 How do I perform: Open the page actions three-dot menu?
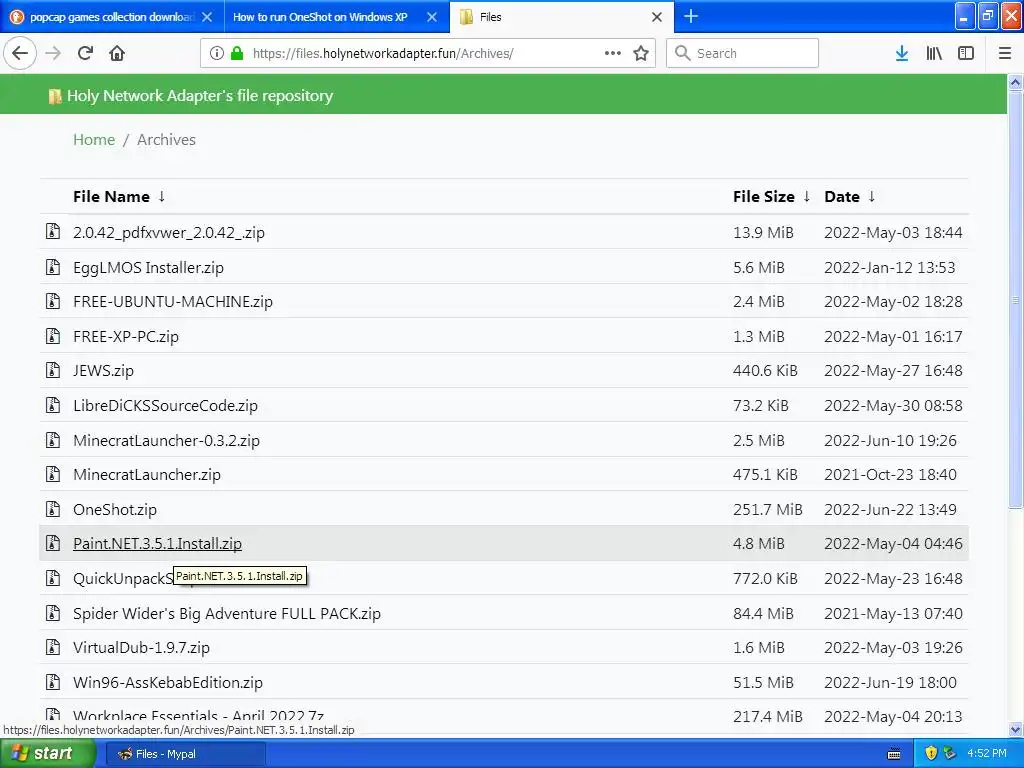(x=613, y=54)
